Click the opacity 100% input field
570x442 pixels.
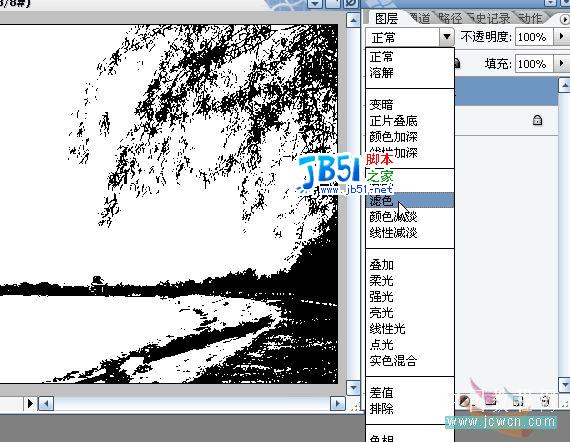tap(533, 37)
